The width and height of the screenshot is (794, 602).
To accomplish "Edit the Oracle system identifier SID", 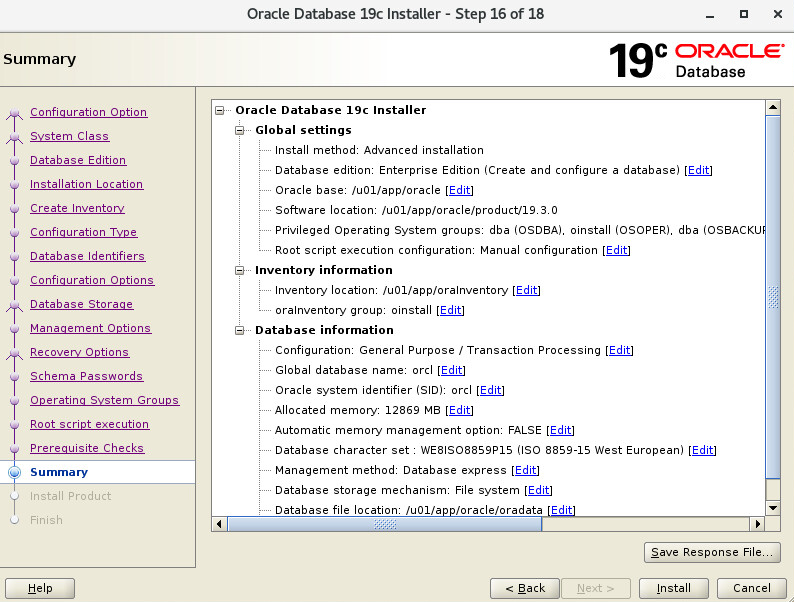I will tap(491, 390).
